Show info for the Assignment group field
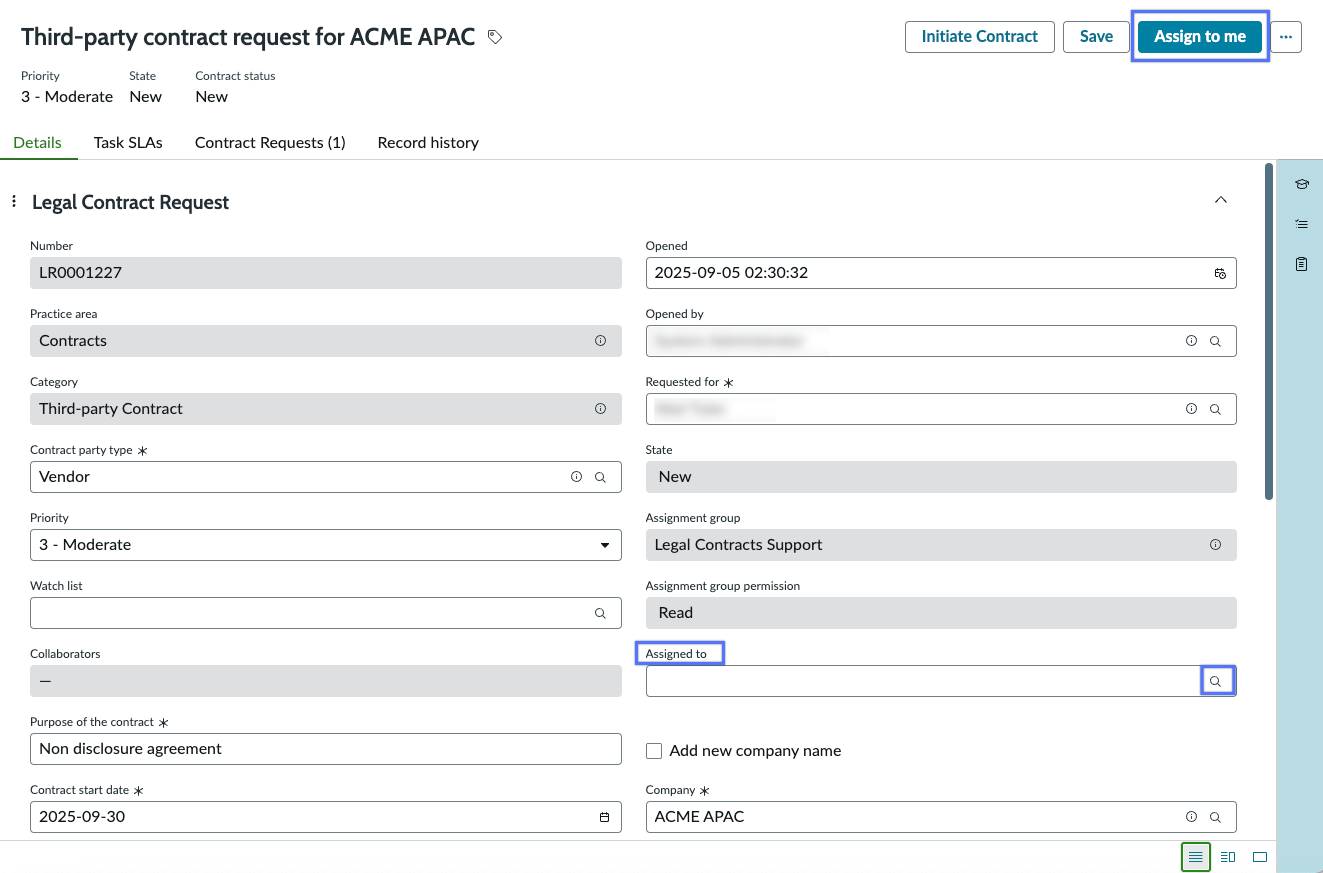 click(1215, 545)
